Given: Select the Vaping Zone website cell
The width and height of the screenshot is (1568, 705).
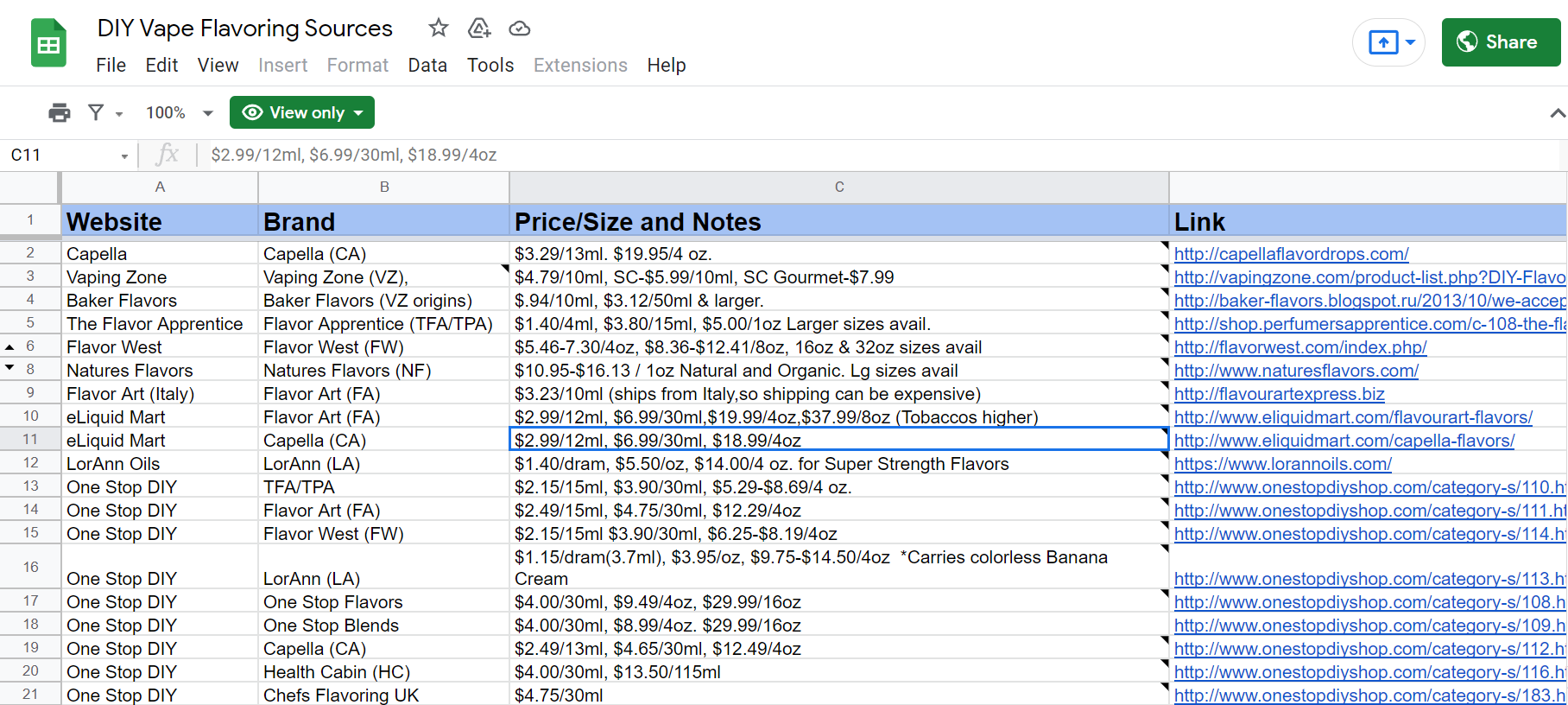Looking at the screenshot, I should (x=160, y=277).
